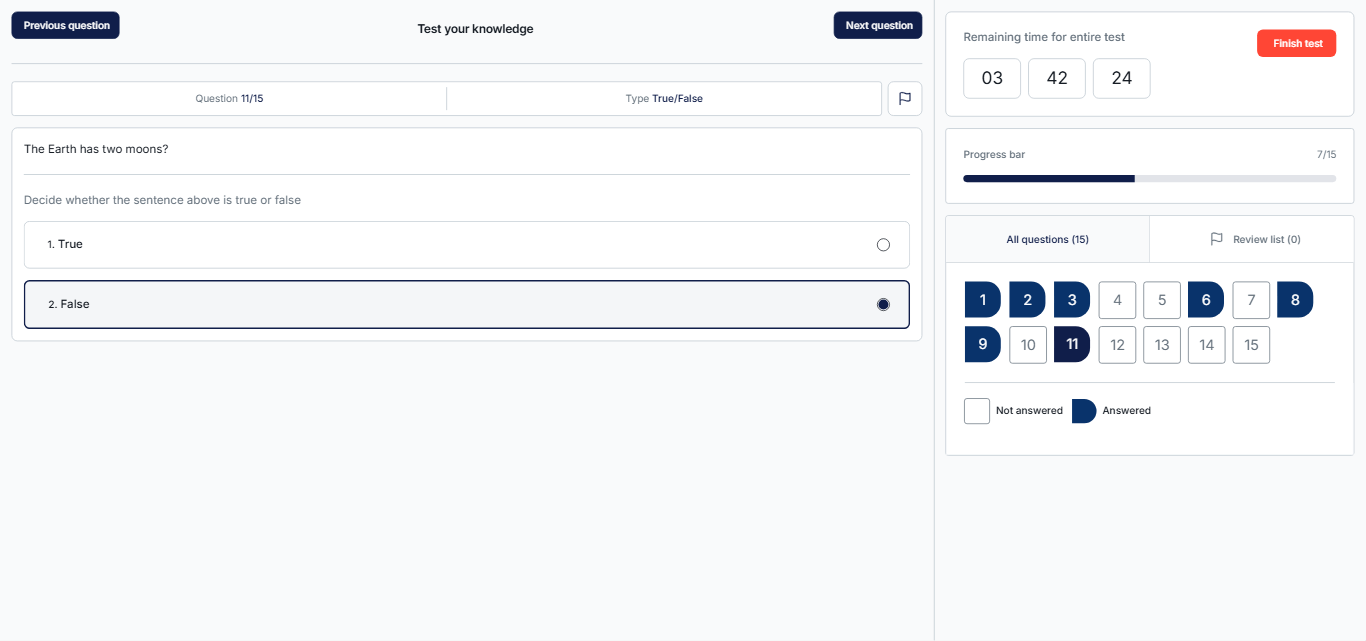This screenshot has width=1366, height=641.
Task: Click the test progress bar
Action: tap(1149, 179)
